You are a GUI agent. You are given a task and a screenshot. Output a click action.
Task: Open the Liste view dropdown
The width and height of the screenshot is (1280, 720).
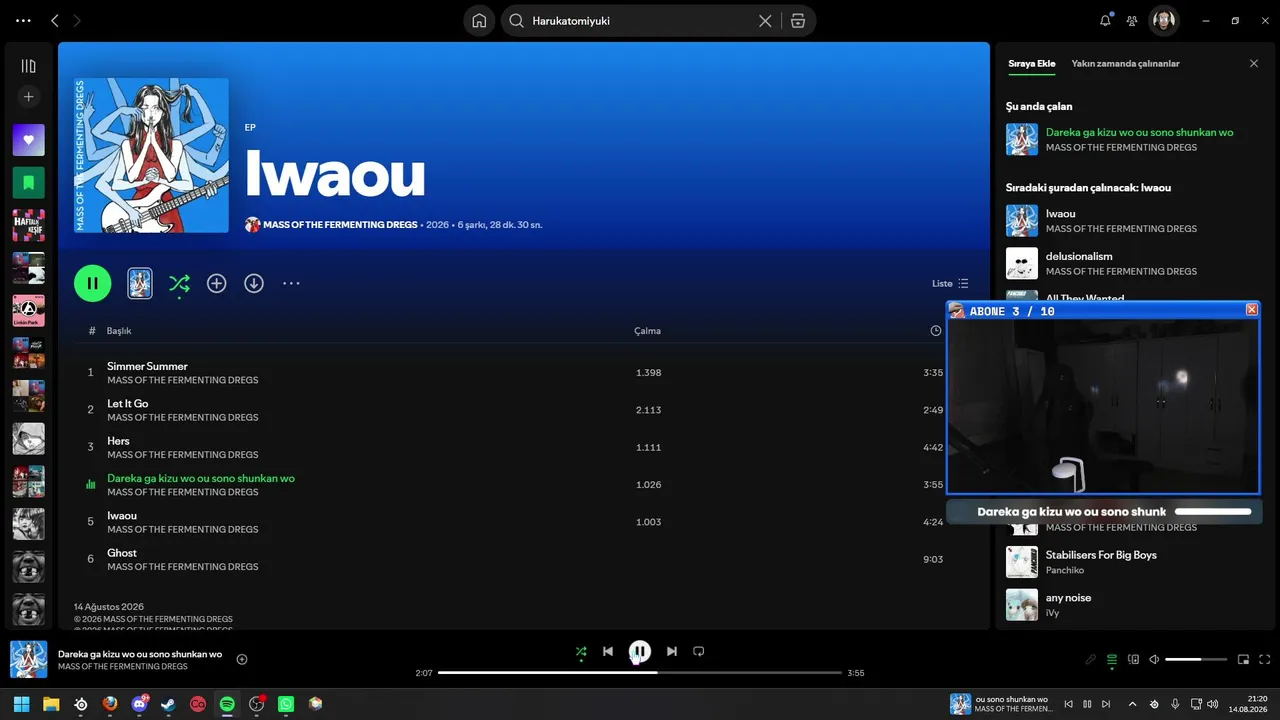click(x=950, y=283)
